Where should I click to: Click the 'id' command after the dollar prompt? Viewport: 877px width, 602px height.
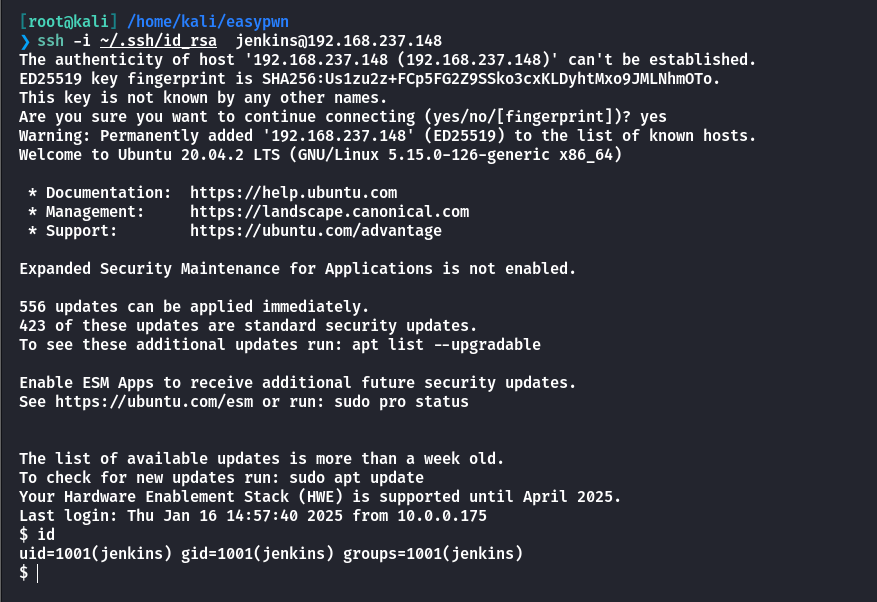click(46, 534)
